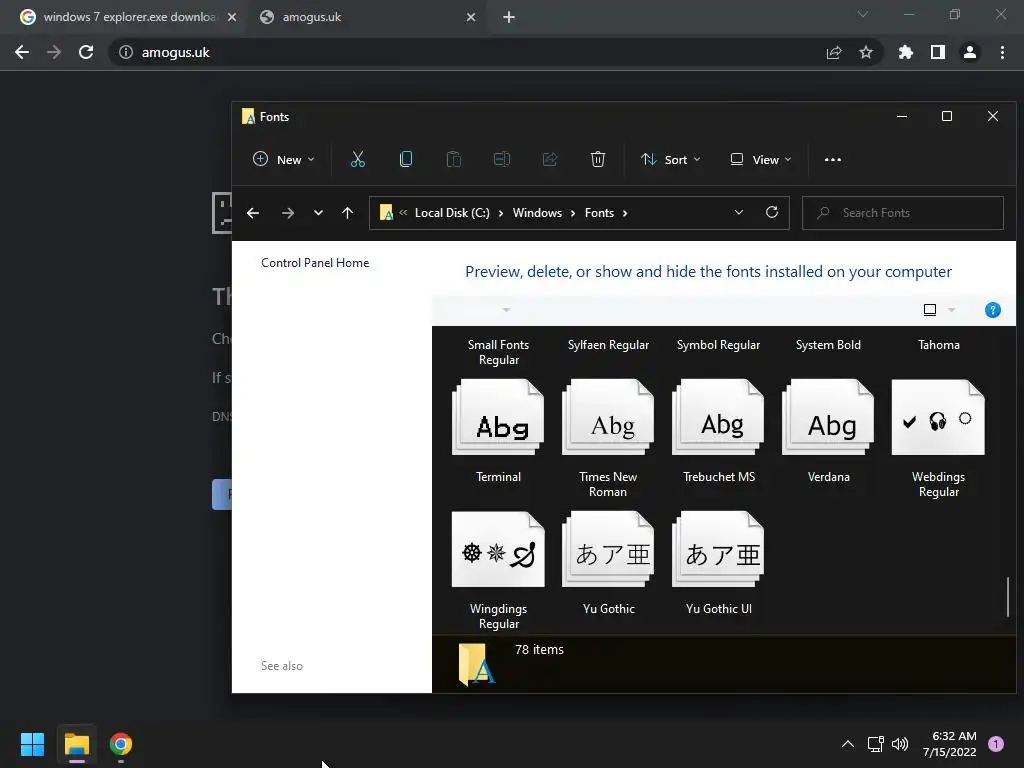1024x768 pixels.
Task: Select the Times New Roman font
Action: pyautogui.click(x=608, y=439)
